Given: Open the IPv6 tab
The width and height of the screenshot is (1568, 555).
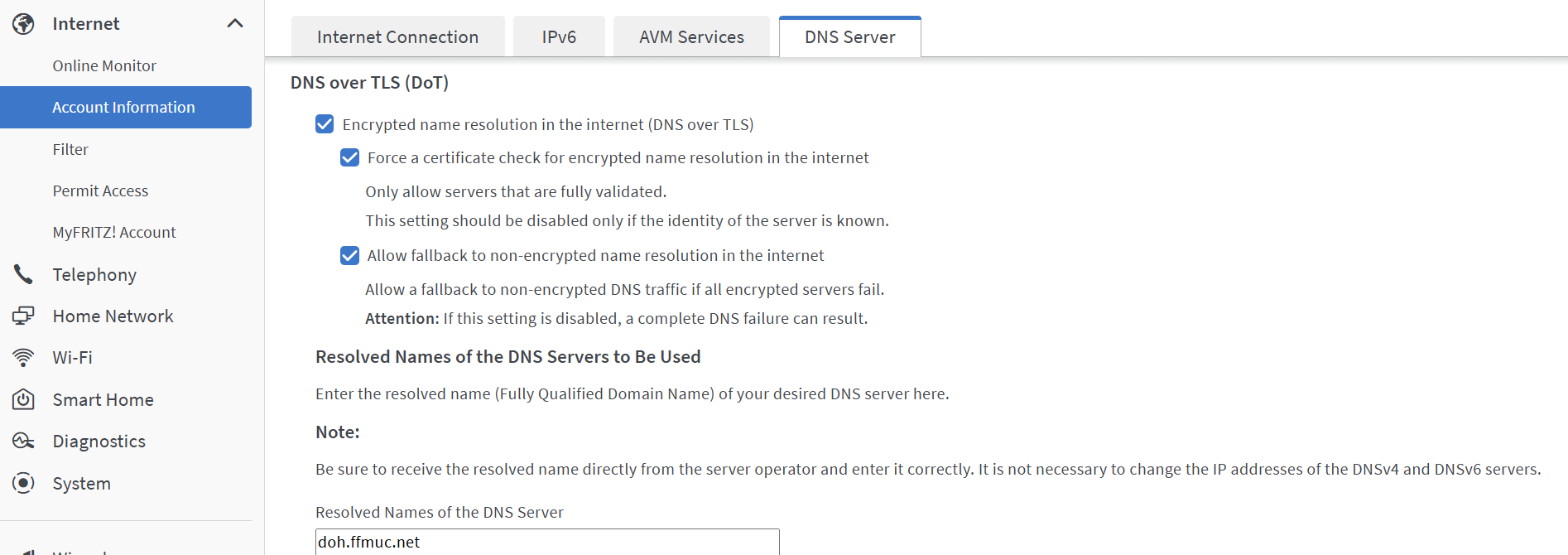Looking at the screenshot, I should (559, 37).
